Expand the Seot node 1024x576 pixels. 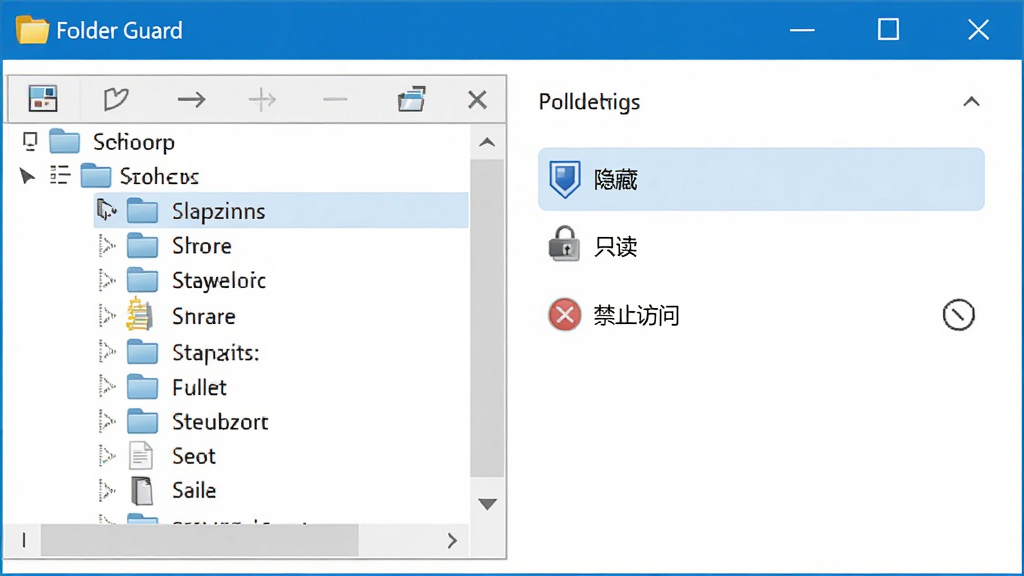tap(106, 456)
